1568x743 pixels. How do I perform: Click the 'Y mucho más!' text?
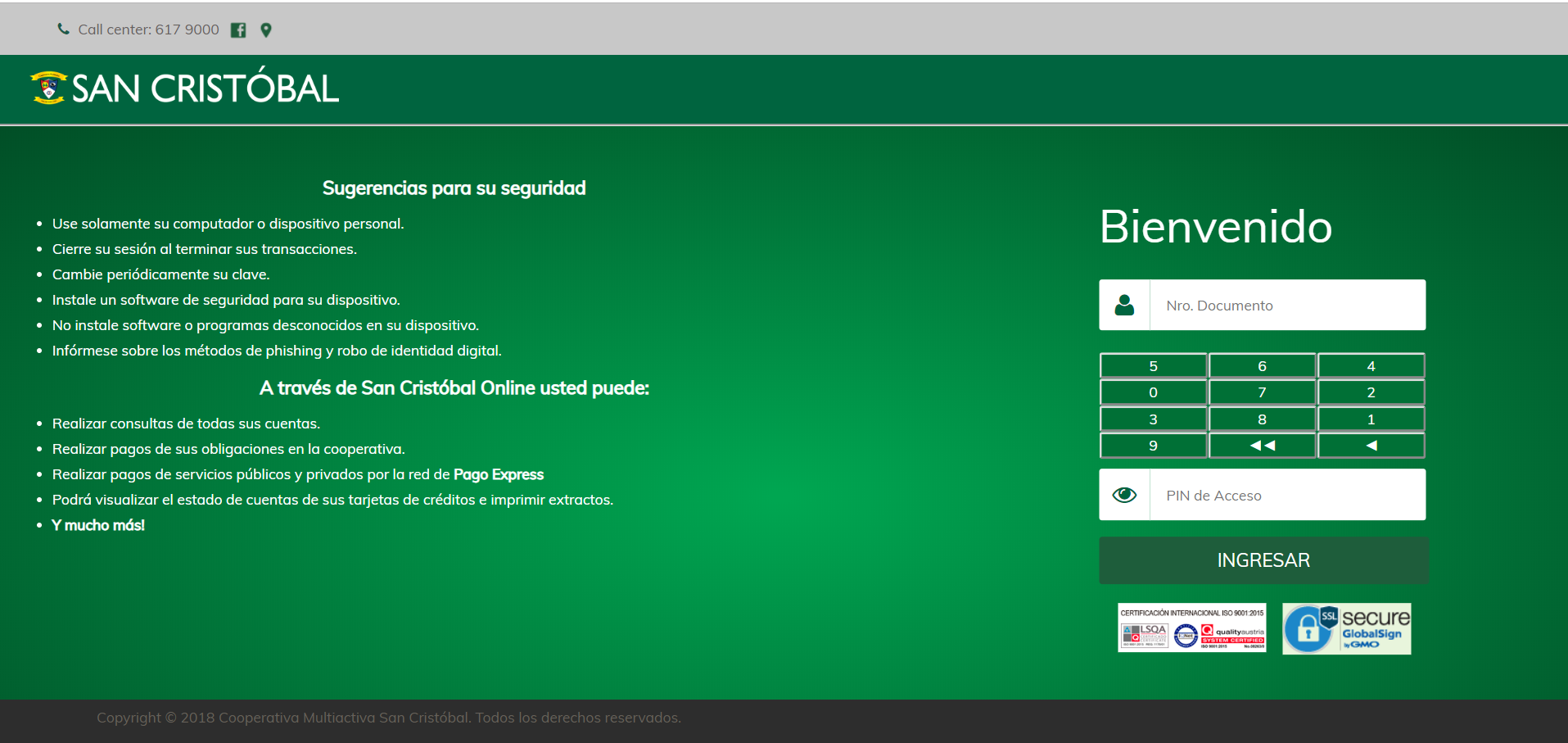98,525
